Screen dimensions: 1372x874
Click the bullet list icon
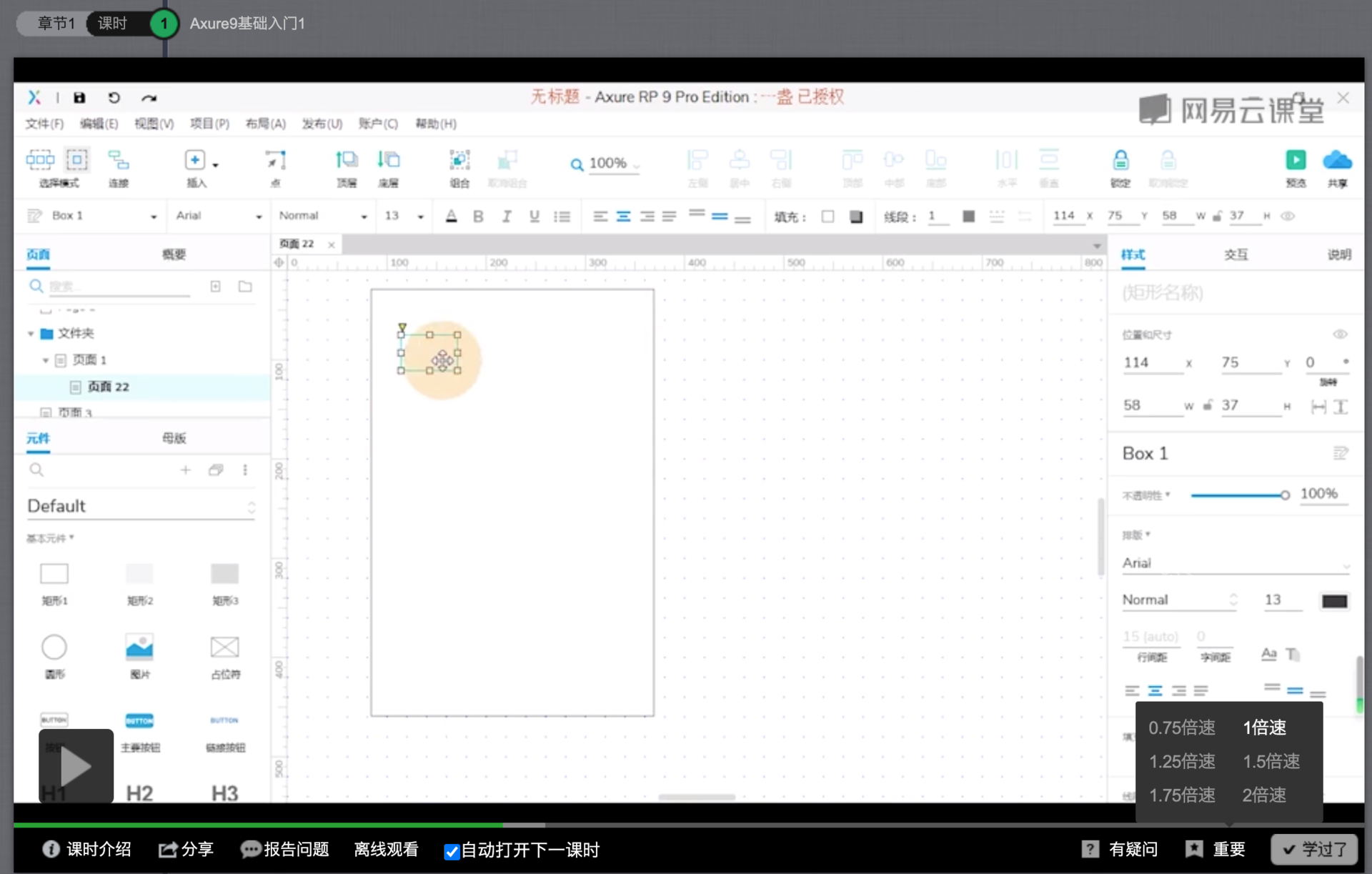pyautogui.click(x=562, y=216)
